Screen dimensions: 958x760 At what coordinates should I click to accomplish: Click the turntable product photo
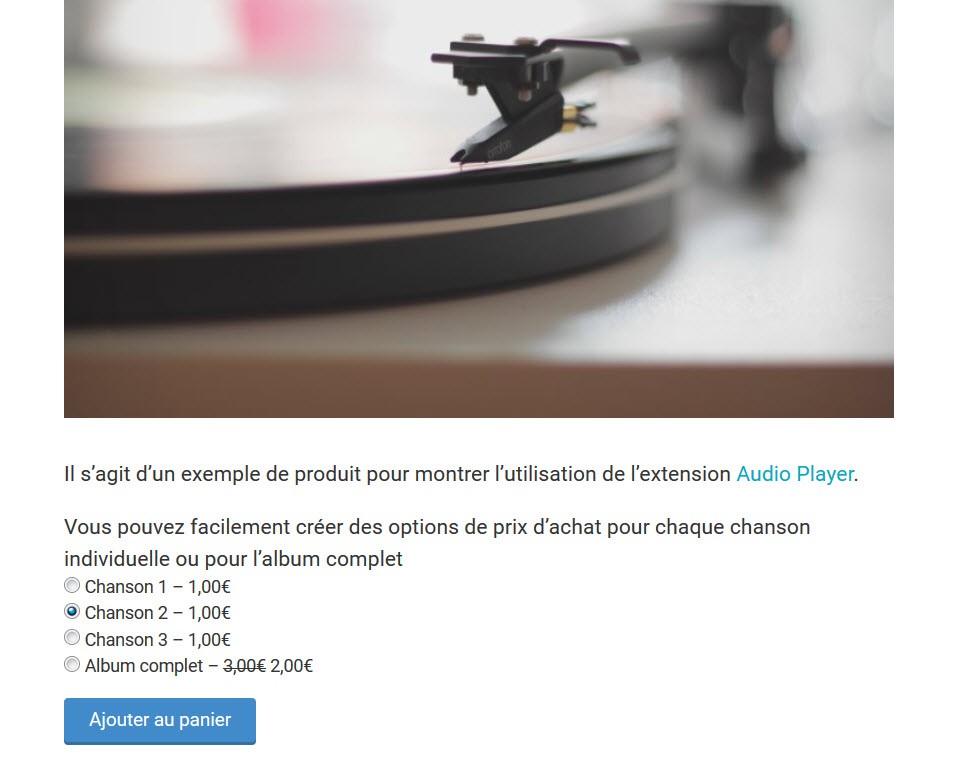[479, 209]
